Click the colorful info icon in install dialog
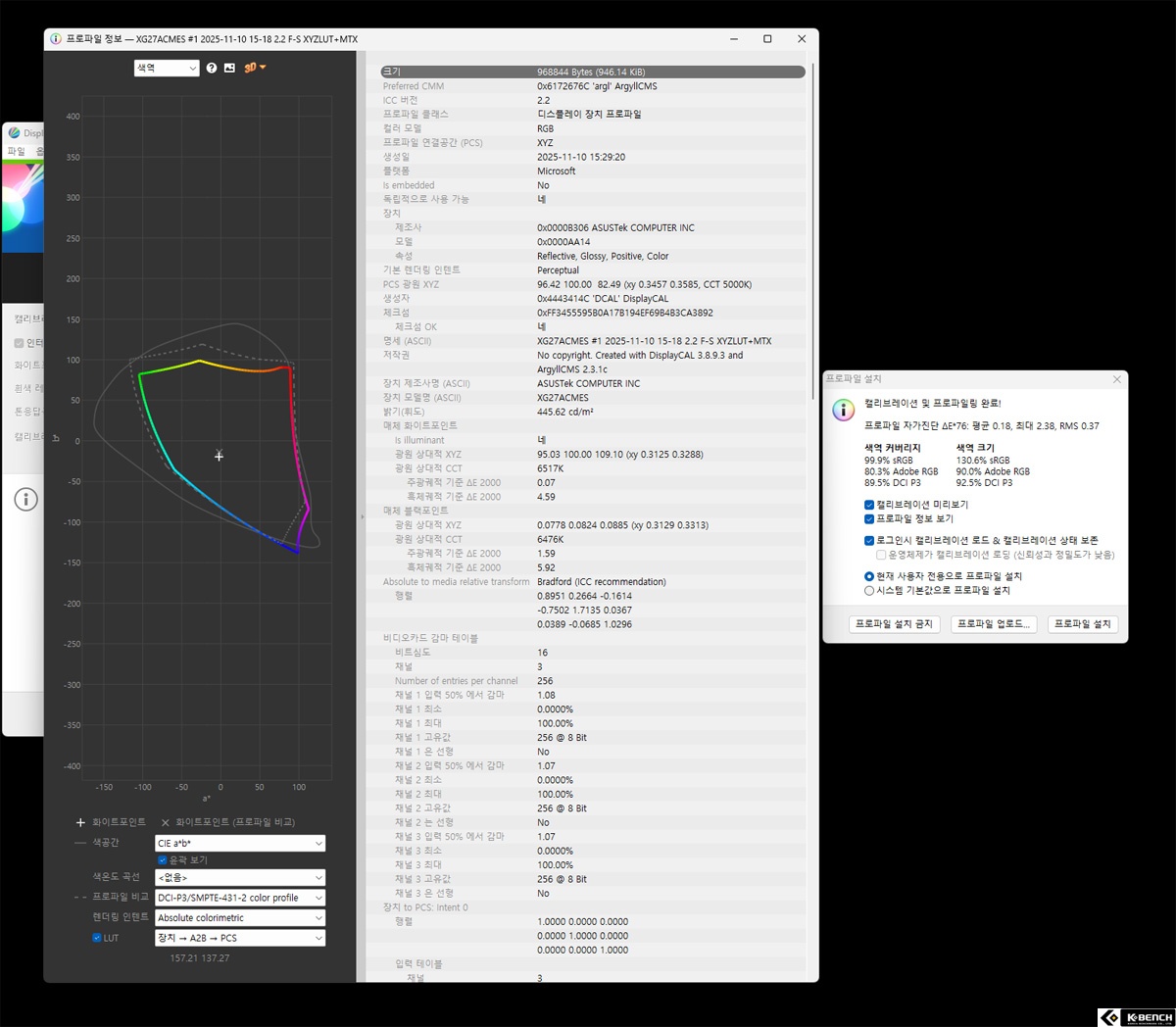The height and width of the screenshot is (1027, 1176). pos(844,410)
